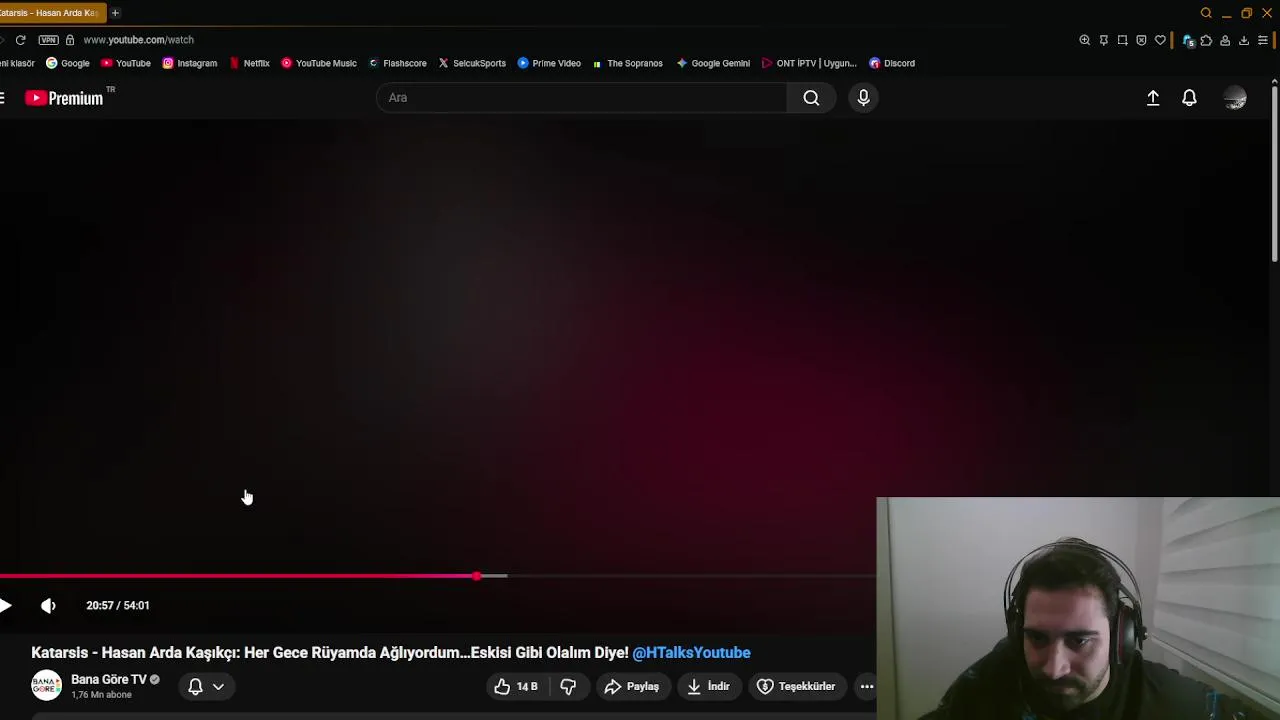This screenshot has width=1280, height=720.
Task: Open the browser easy setup sliders icon
Action: tap(1263, 40)
